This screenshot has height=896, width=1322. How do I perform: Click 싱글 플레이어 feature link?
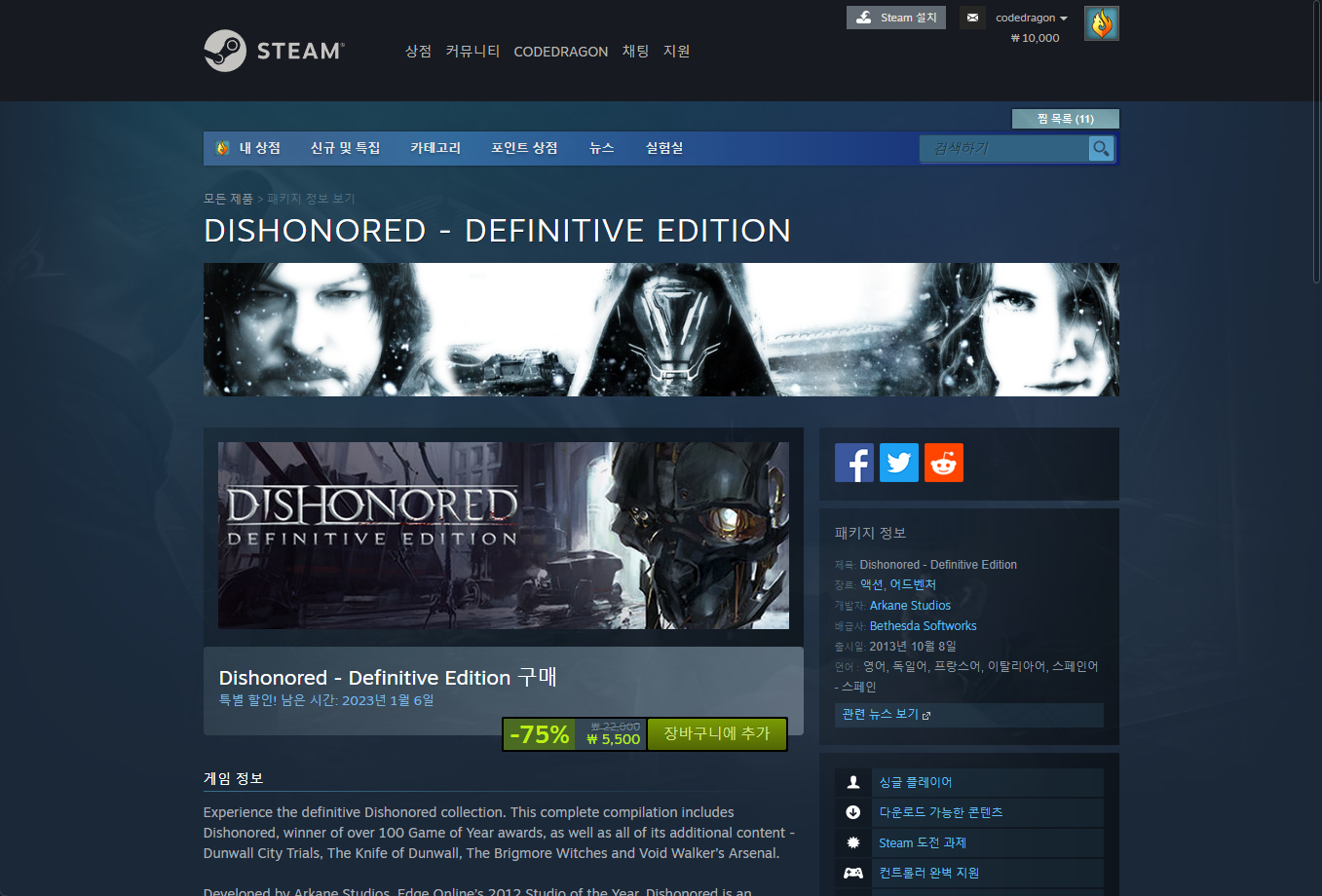(916, 782)
